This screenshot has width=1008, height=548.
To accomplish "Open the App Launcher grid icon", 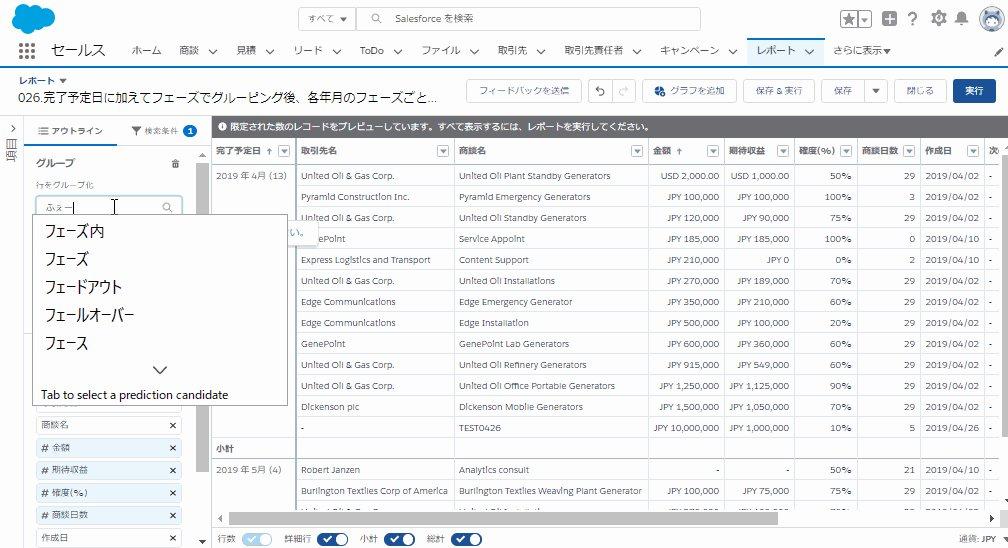I will click(26, 51).
